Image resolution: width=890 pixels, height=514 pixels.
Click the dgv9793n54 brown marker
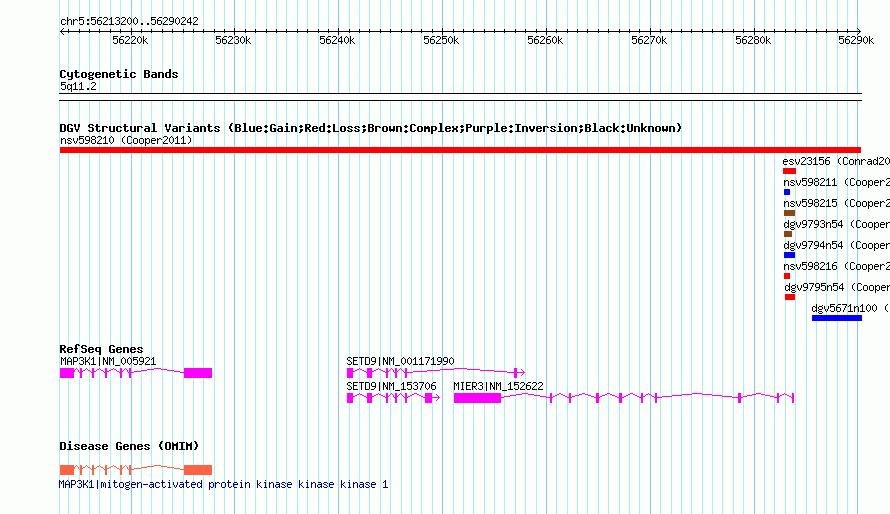[x=788, y=234]
